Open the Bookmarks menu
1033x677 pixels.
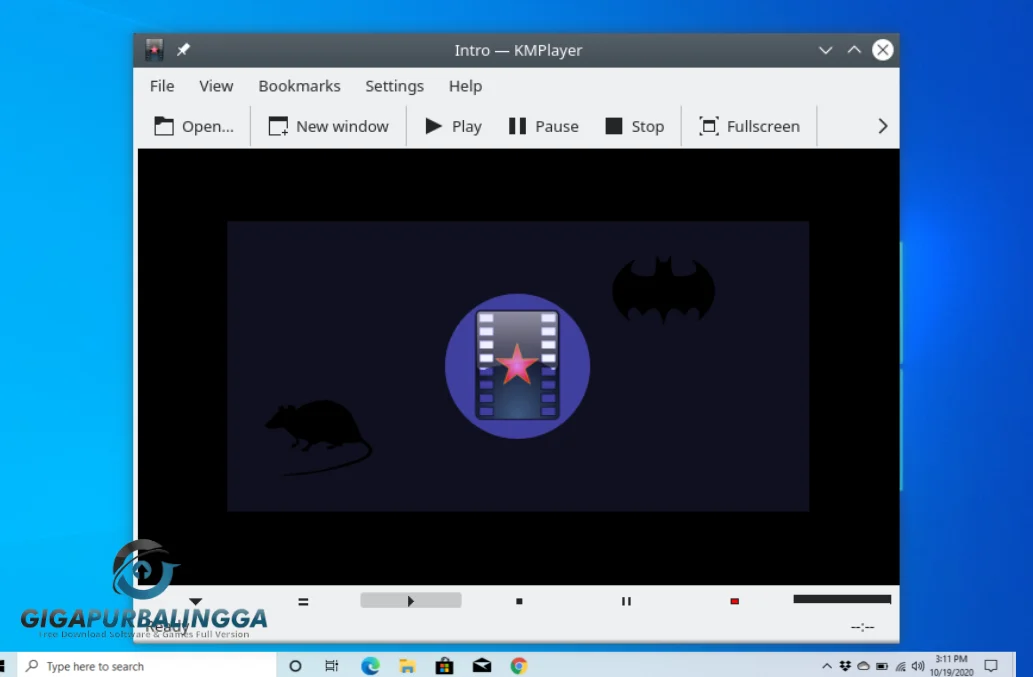click(x=299, y=86)
